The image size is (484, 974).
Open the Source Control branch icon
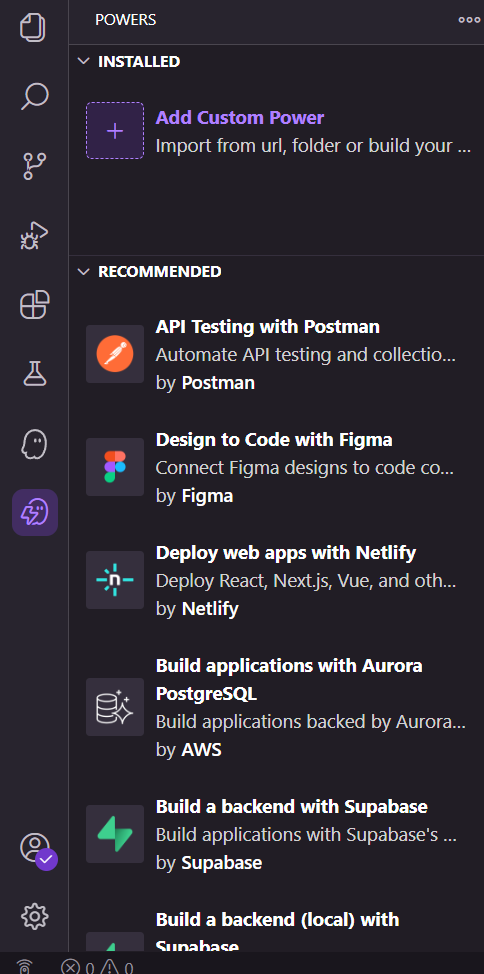coord(34,166)
